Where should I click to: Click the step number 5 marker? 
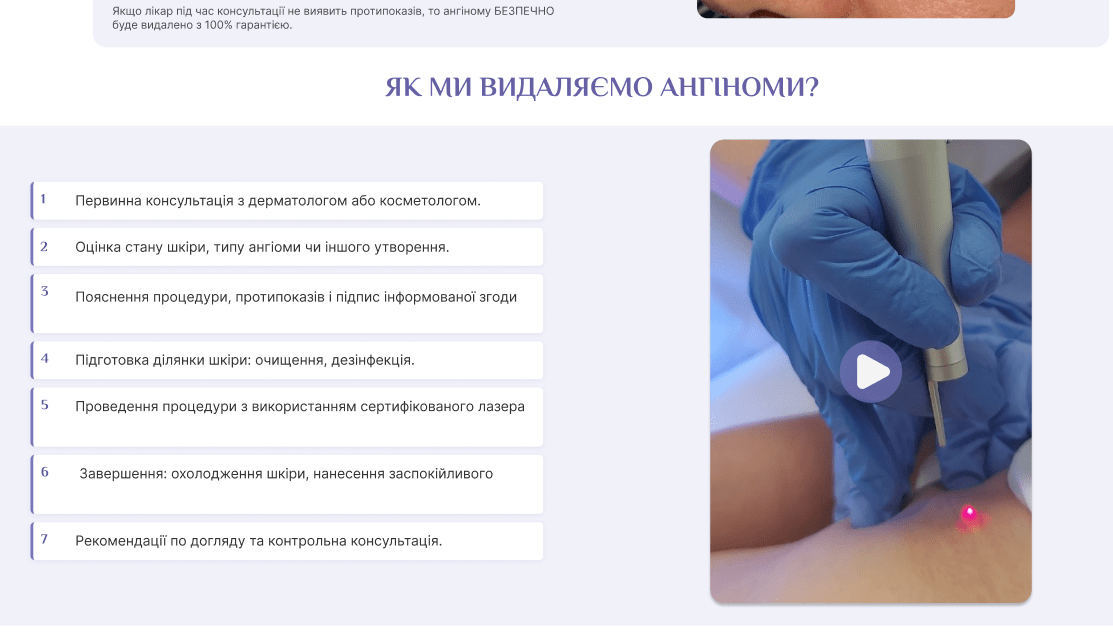point(45,405)
